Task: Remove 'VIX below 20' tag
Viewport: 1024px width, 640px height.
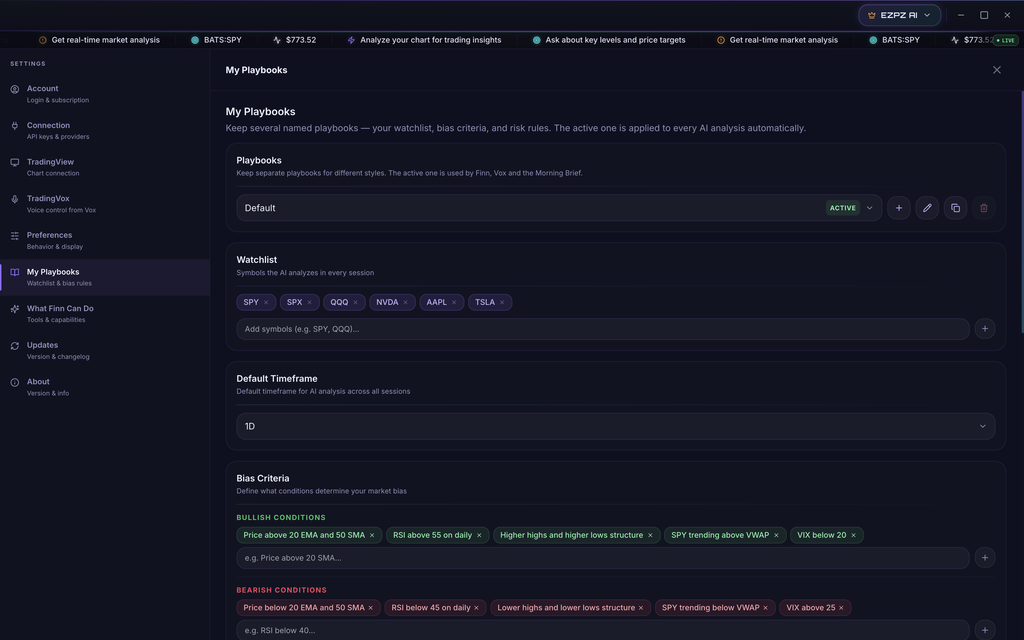Action: [x=853, y=536]
